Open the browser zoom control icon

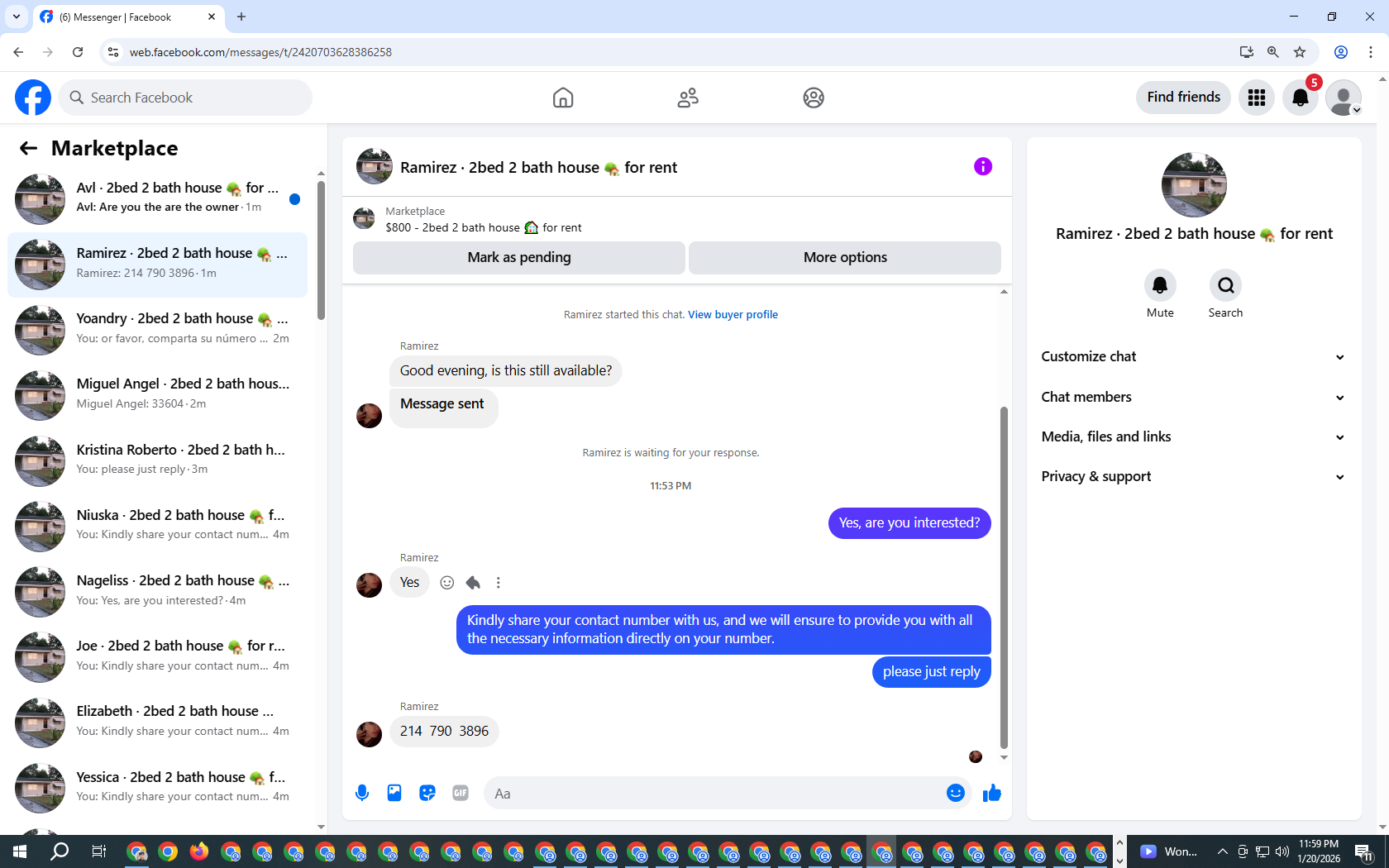pyautogui.click(x=1273, y=52)
